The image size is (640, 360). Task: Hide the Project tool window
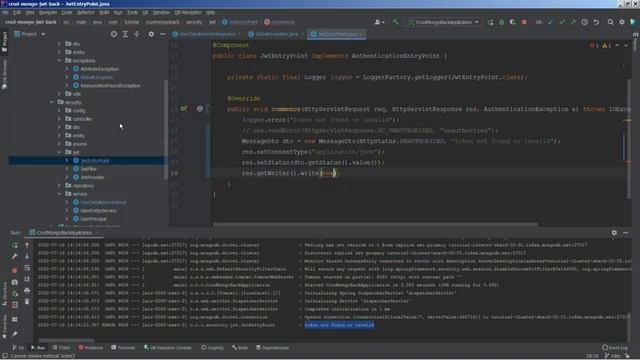pos(163,34)
